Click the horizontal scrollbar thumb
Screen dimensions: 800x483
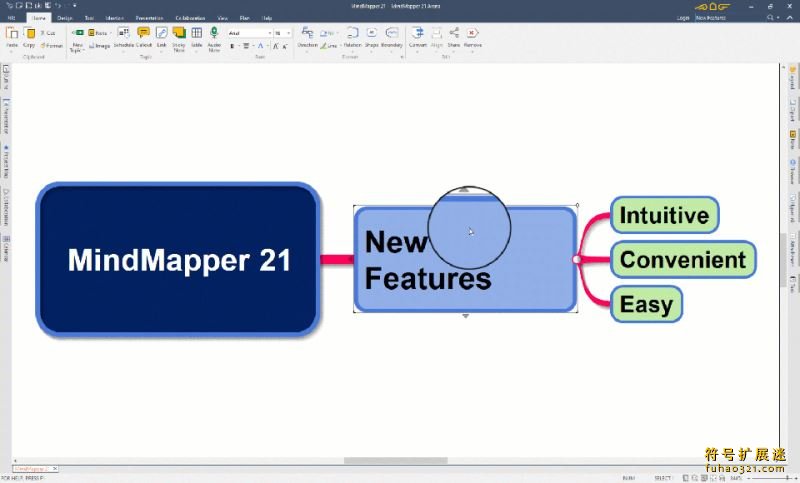pos(395,461)
